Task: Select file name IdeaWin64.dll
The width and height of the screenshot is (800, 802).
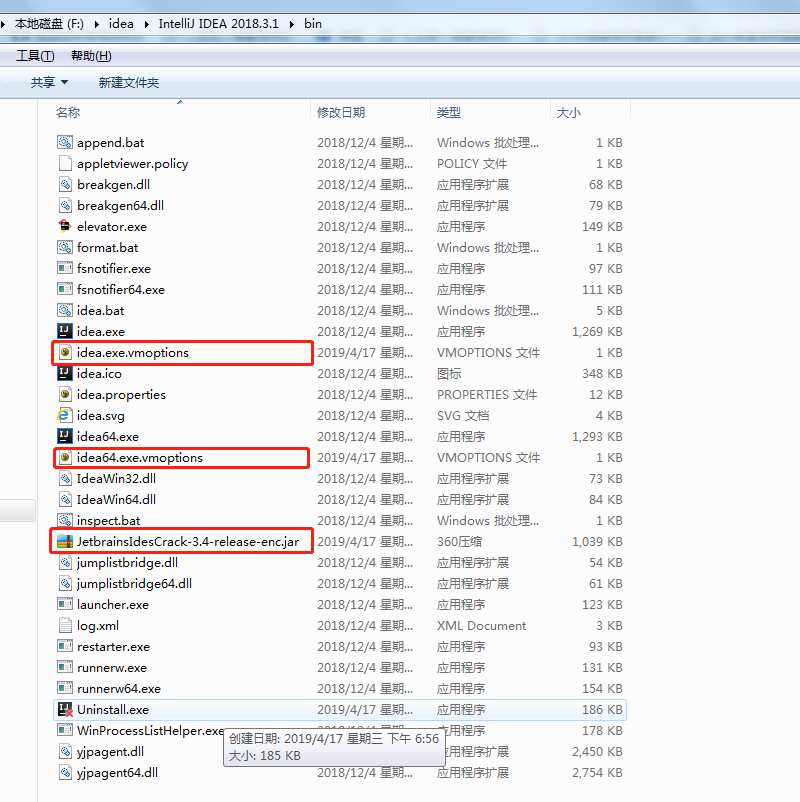Action: tap(116, 499)
